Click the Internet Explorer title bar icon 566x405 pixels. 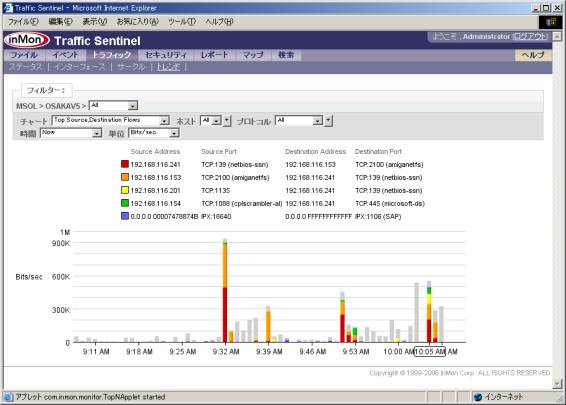(8, 8)
